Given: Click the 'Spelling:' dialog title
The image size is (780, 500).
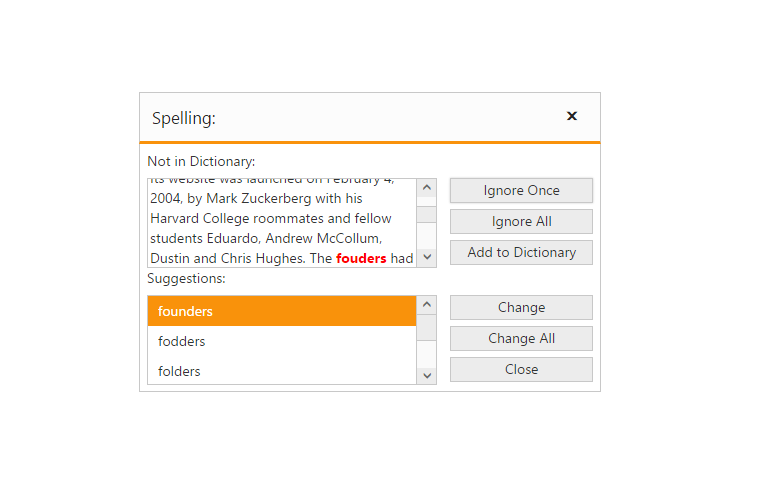Looking at the screenshot, I should click(184, 118).
